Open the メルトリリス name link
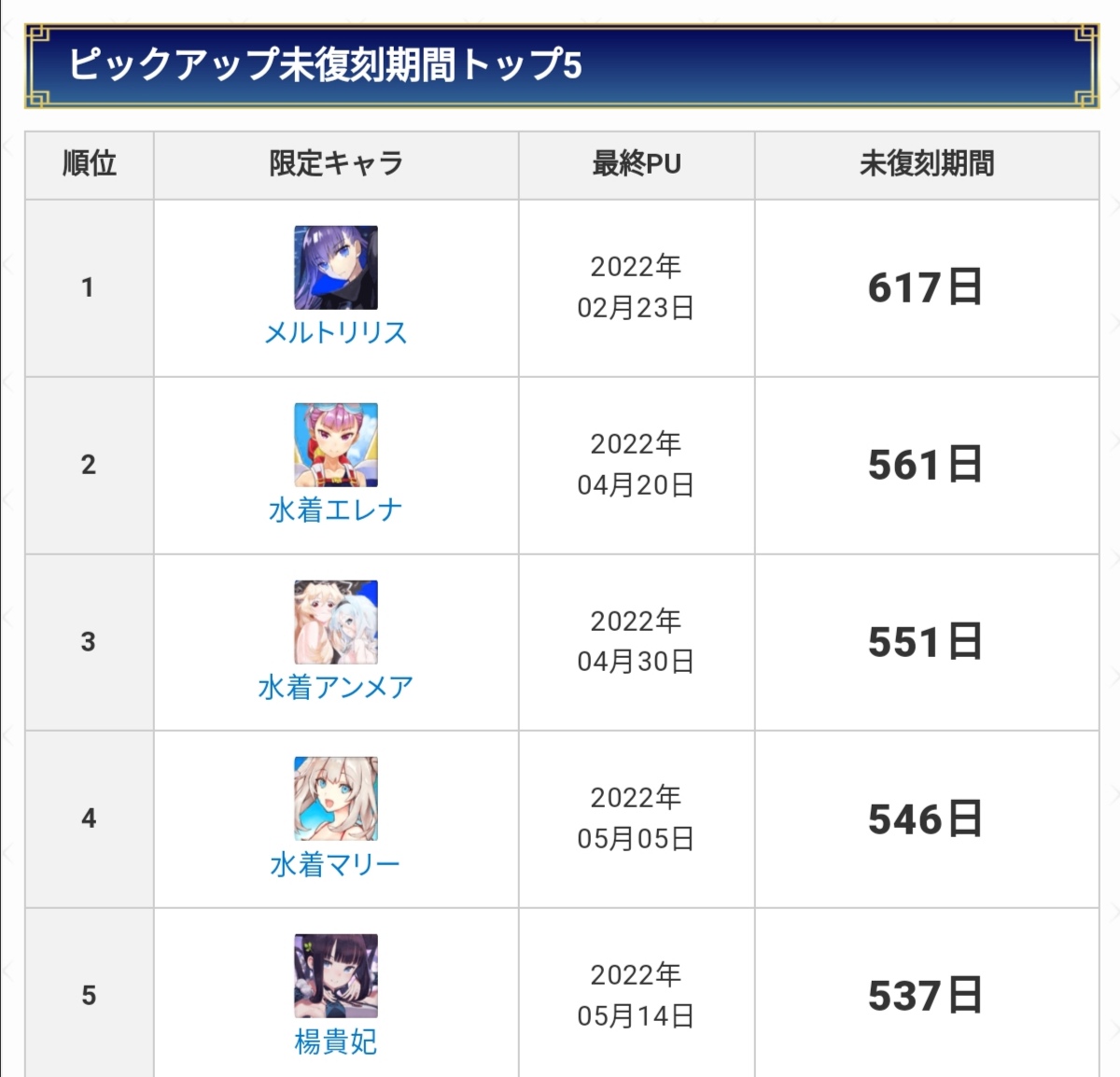The width and height of the screenshot is (1120, 1077). pos(336,333)
